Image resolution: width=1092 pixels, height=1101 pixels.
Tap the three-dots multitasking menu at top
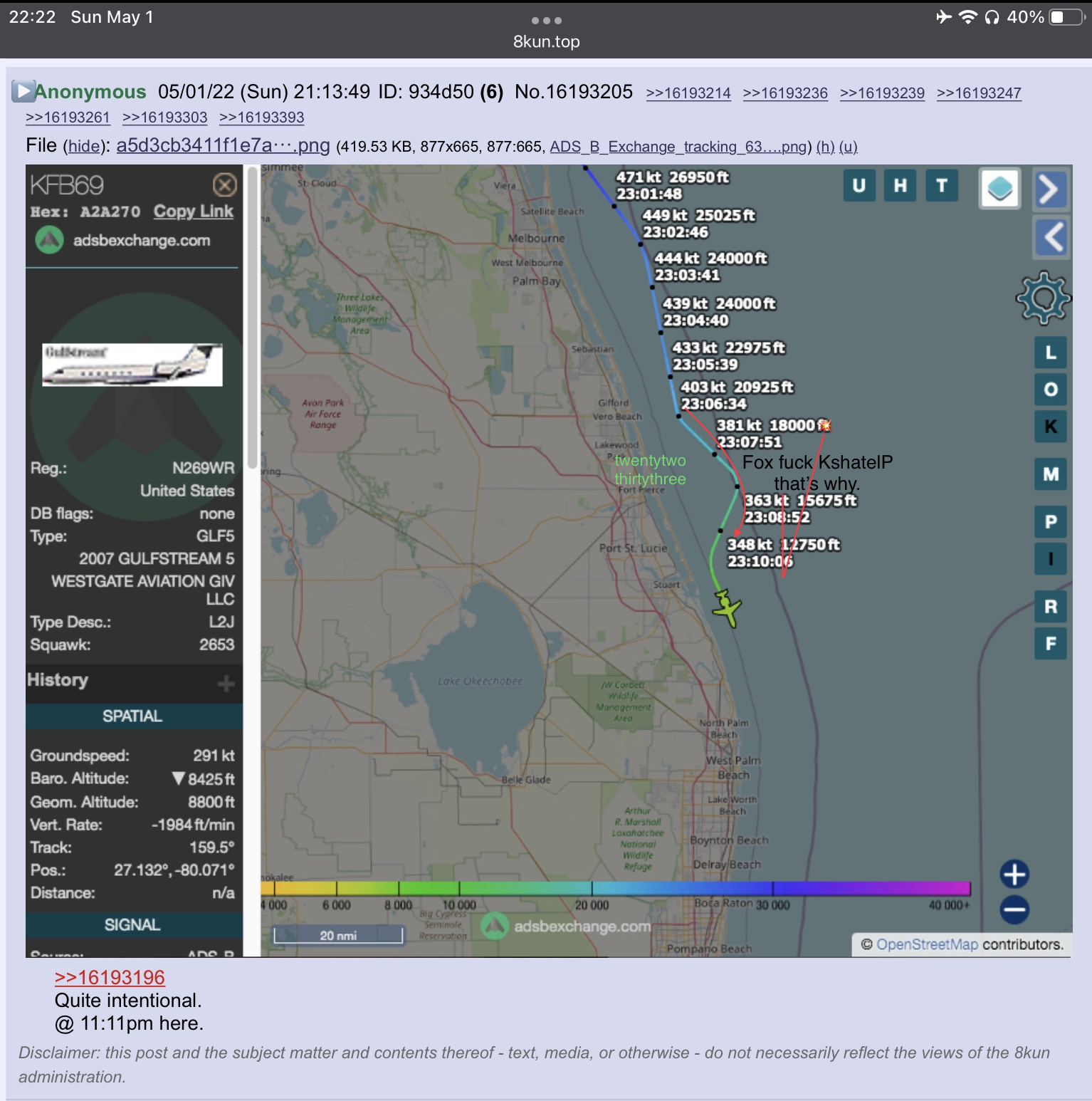click(x=546, y=21)
